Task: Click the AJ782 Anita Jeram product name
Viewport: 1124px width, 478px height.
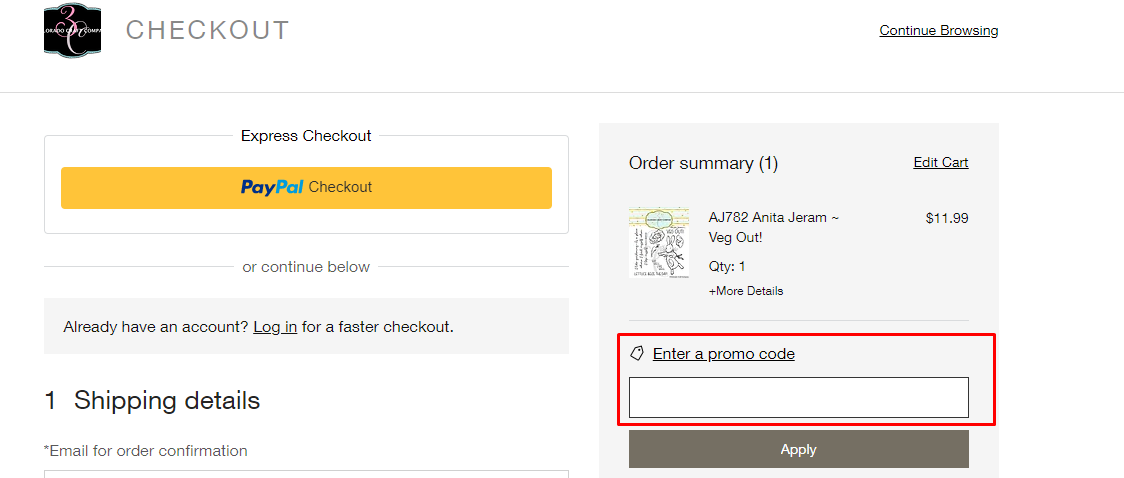Action: point(773,227)
